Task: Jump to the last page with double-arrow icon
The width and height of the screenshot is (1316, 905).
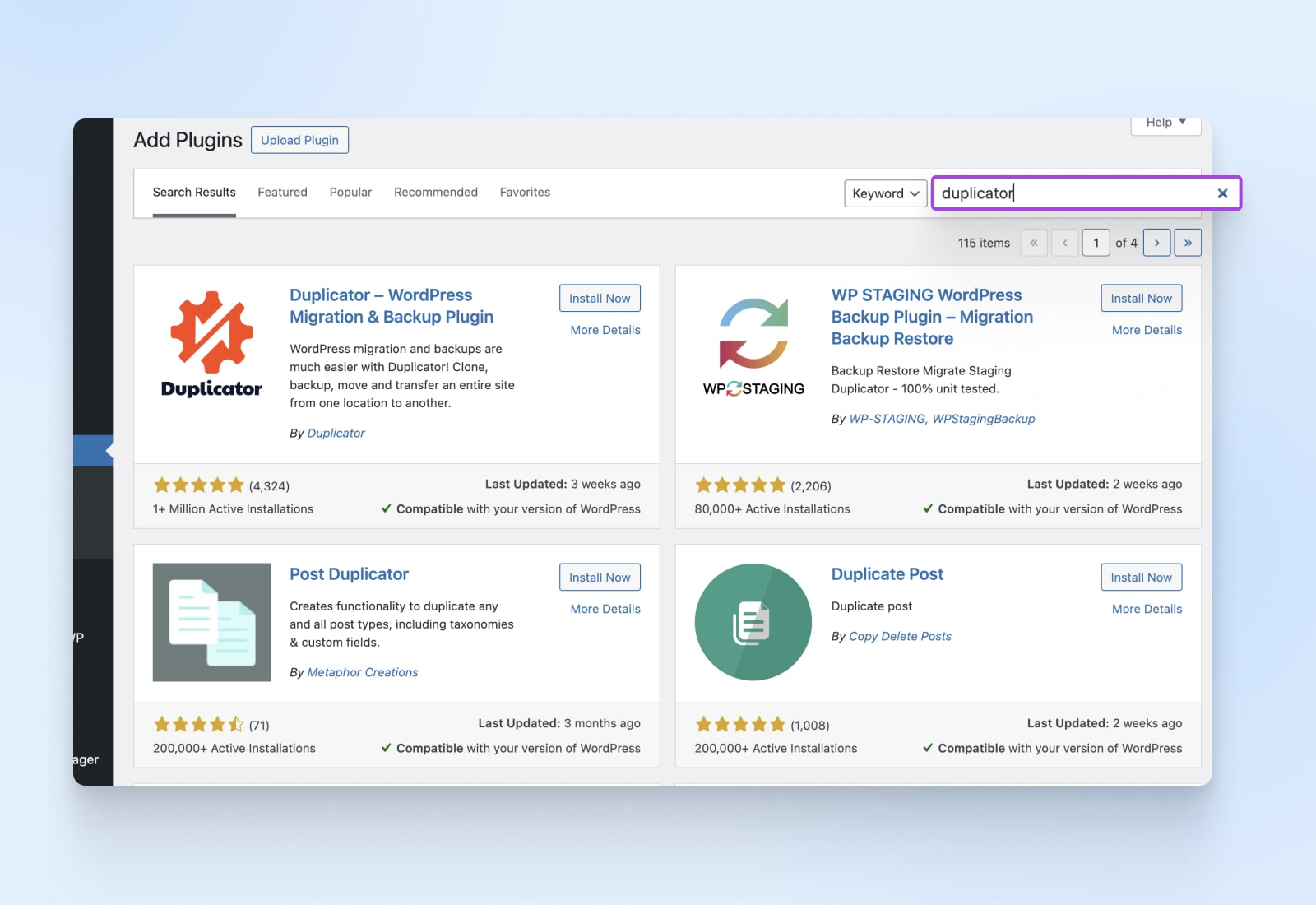Action: (1188, 242)
